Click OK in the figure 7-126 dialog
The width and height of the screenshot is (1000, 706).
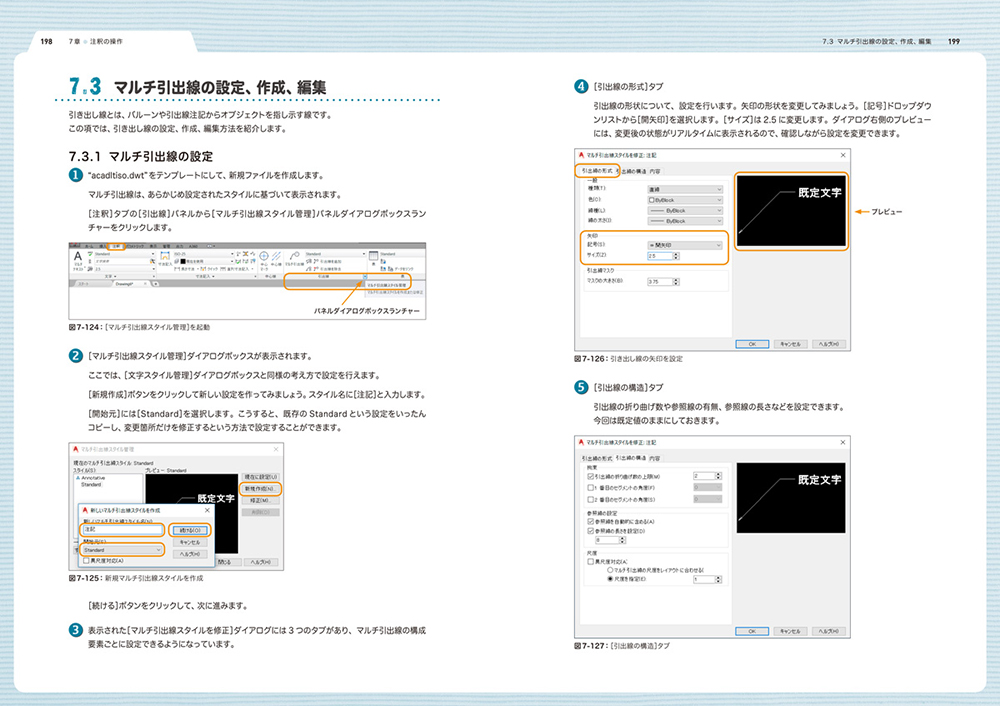pos(752,344)
